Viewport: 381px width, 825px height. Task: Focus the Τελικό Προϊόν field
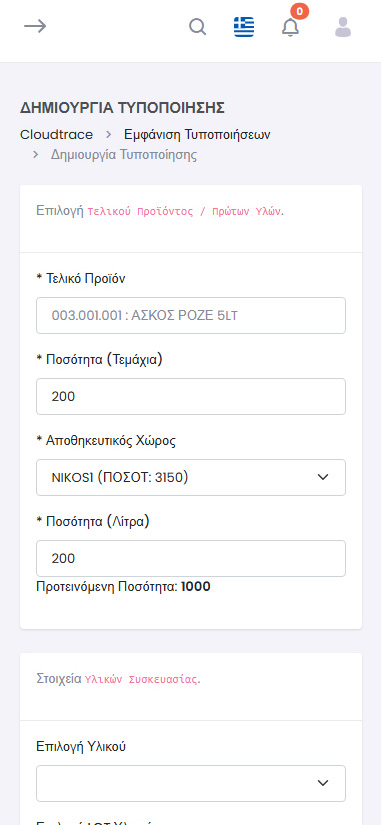(190, 315)
